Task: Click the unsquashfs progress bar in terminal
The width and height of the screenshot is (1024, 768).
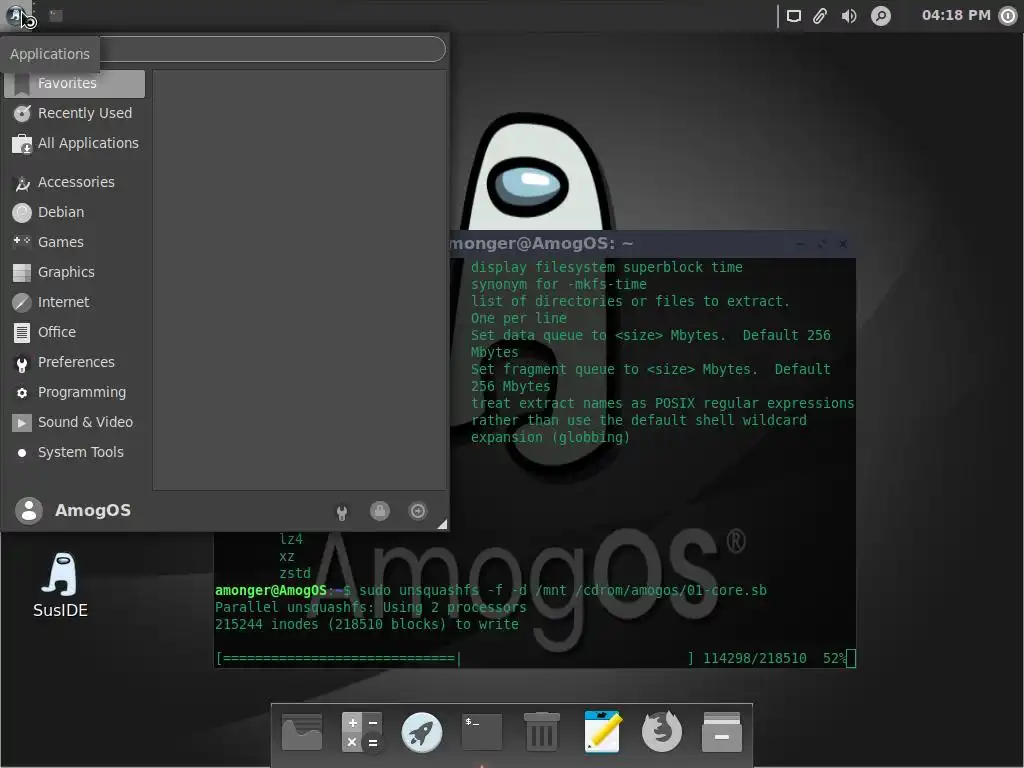Action: [x=457, y=658]
